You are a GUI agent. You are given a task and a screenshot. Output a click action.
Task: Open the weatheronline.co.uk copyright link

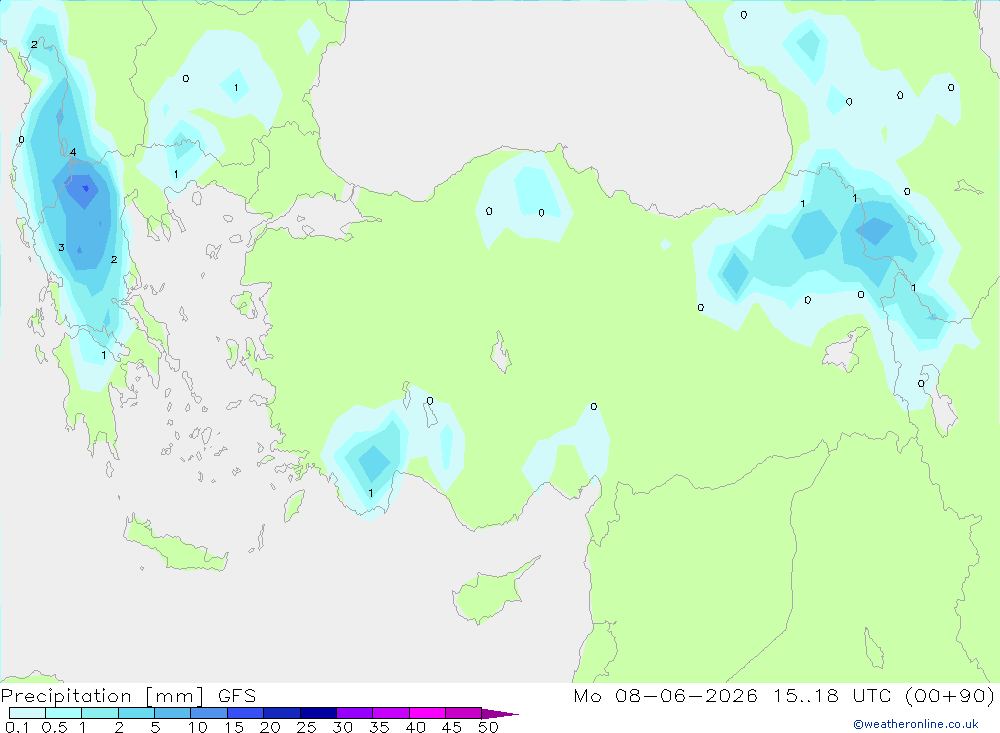tap(916, 724)
